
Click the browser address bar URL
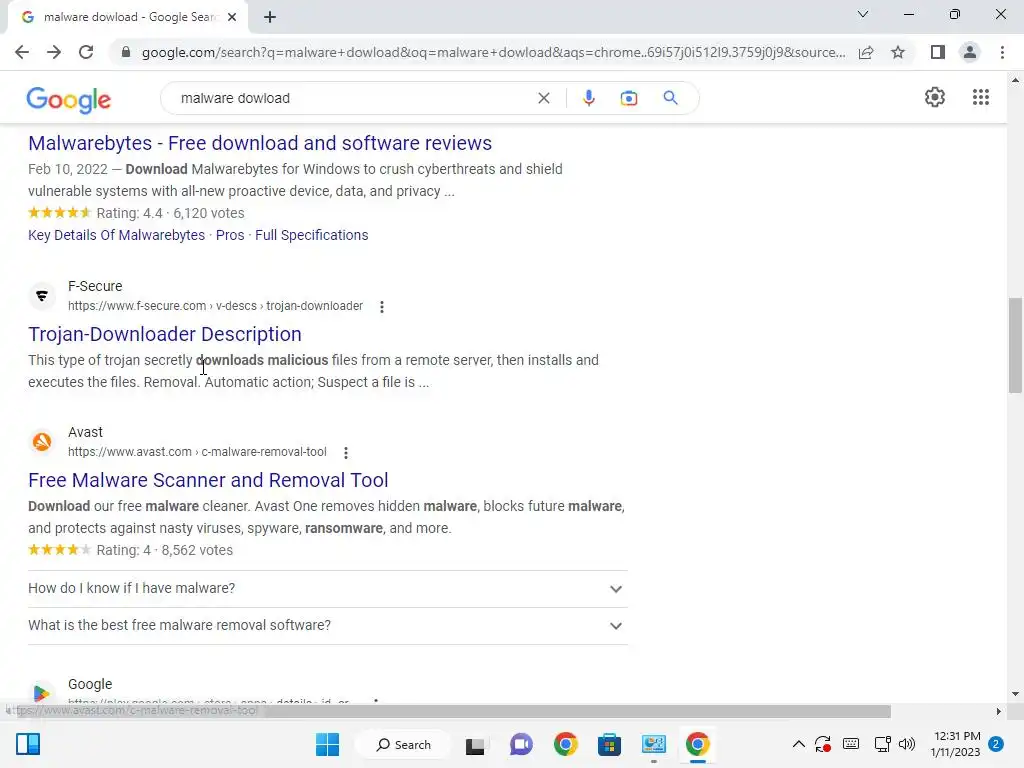[x=493, y=52]
